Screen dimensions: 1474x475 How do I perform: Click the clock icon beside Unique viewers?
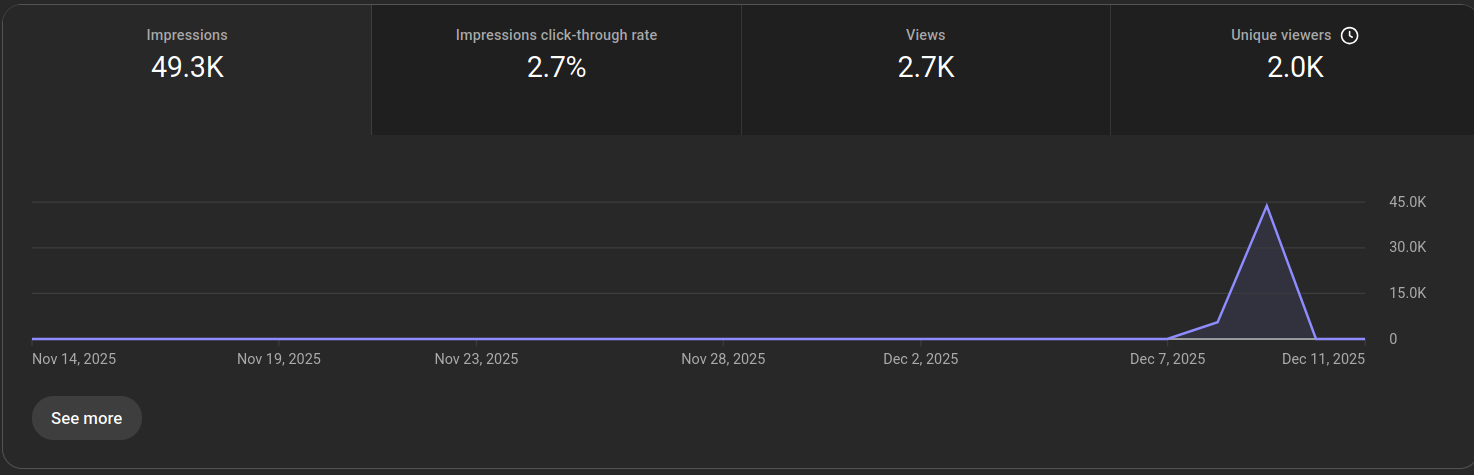click(1349, 36)
